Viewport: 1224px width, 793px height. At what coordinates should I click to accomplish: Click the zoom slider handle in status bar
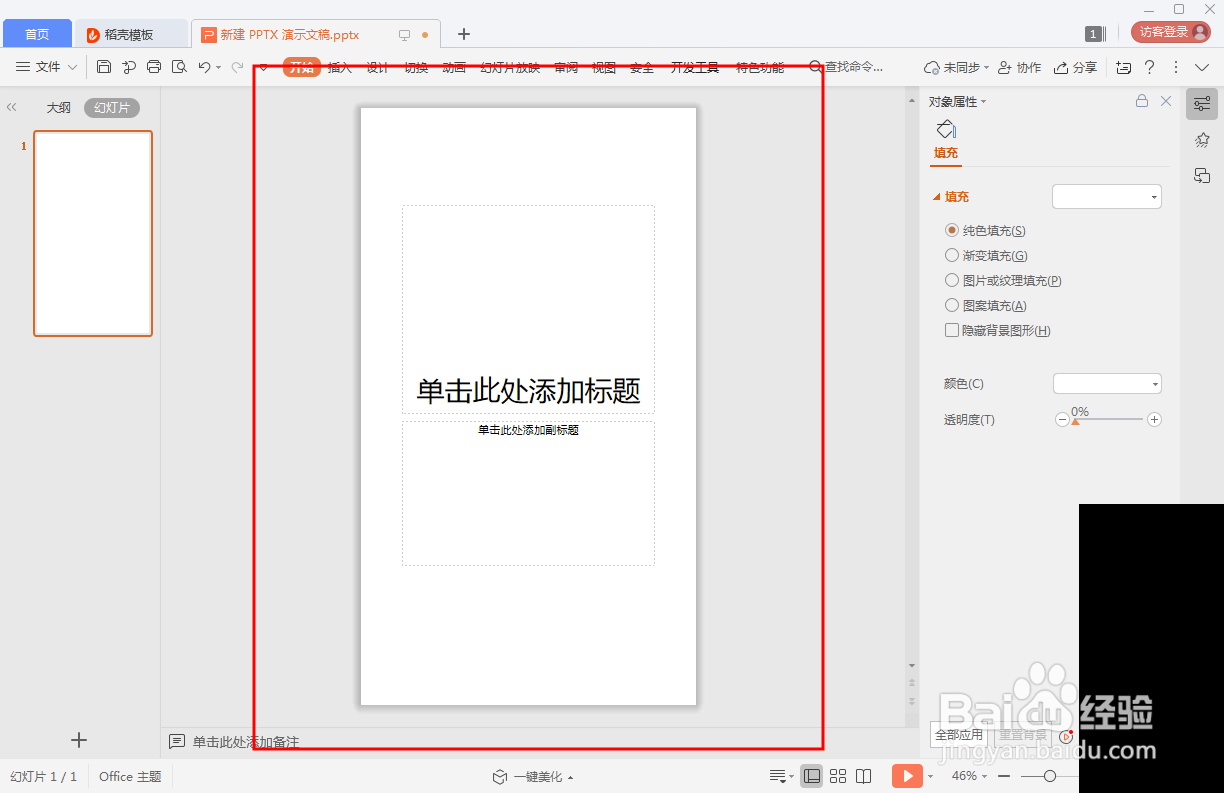(1050, 776)
